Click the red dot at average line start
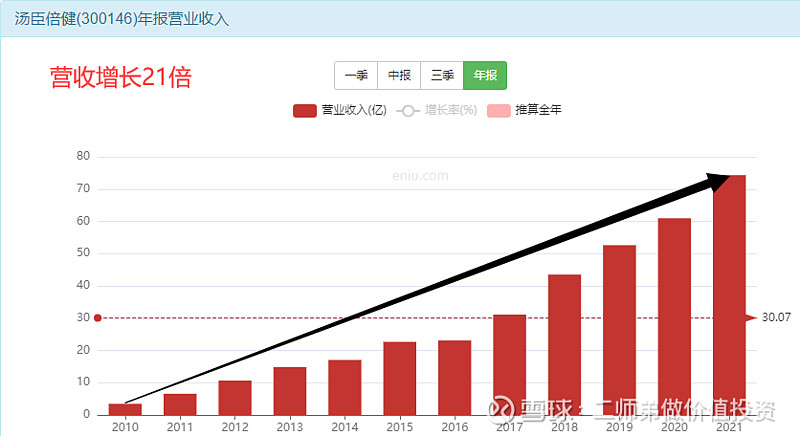Image resolution: width=800 pixels, height=436 pixels. [98, 318]
